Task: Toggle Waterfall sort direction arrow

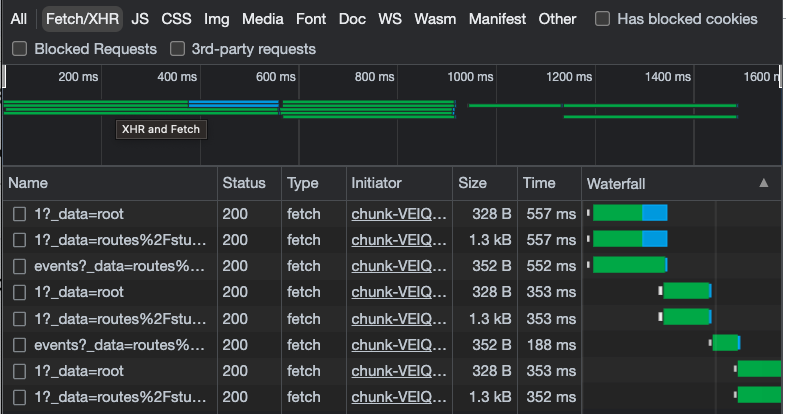Action: click(763, 183)
